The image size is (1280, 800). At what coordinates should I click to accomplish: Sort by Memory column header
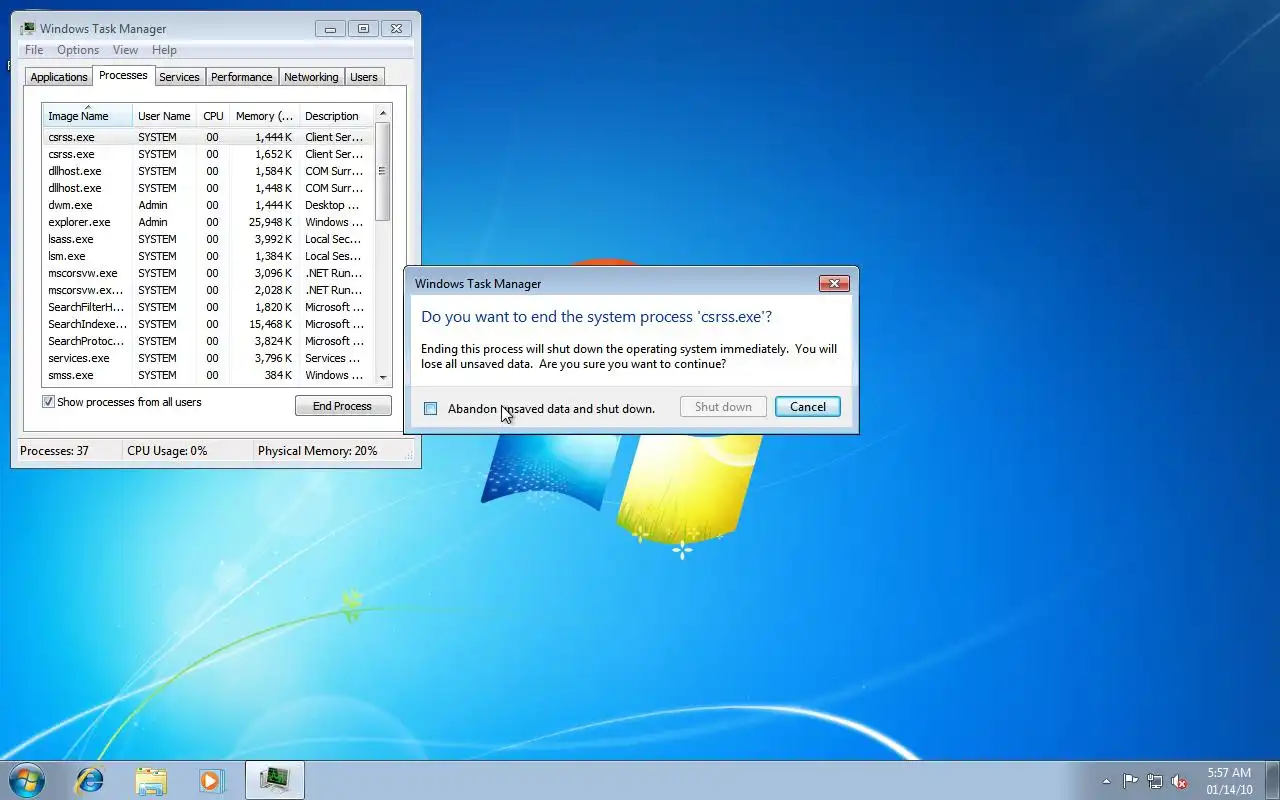264,115
